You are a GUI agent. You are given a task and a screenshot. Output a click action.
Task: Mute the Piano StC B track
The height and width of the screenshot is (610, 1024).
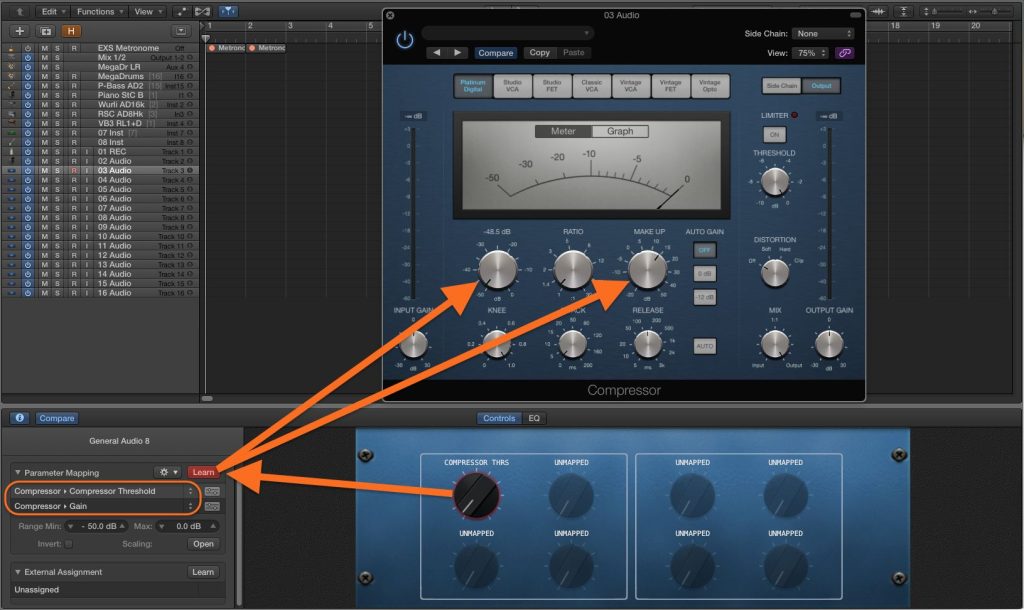44,95
